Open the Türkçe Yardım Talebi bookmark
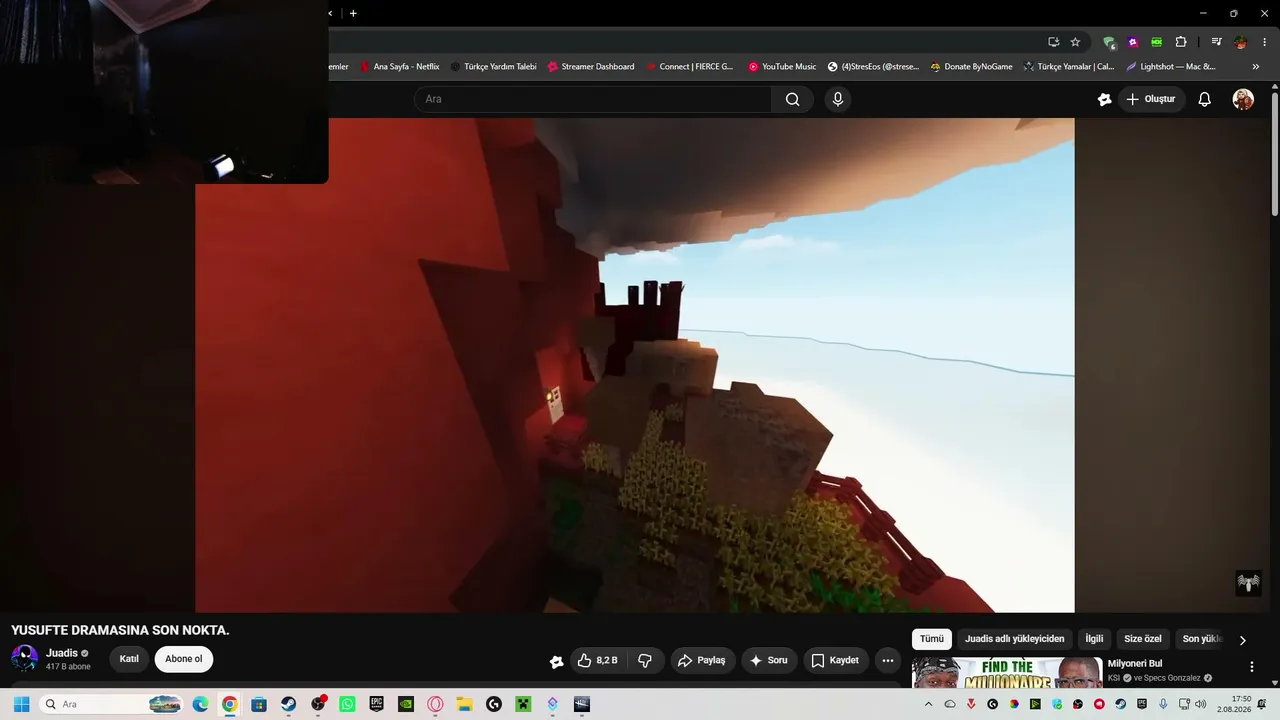Screen dimensions: 1280x720 [493, 67]
